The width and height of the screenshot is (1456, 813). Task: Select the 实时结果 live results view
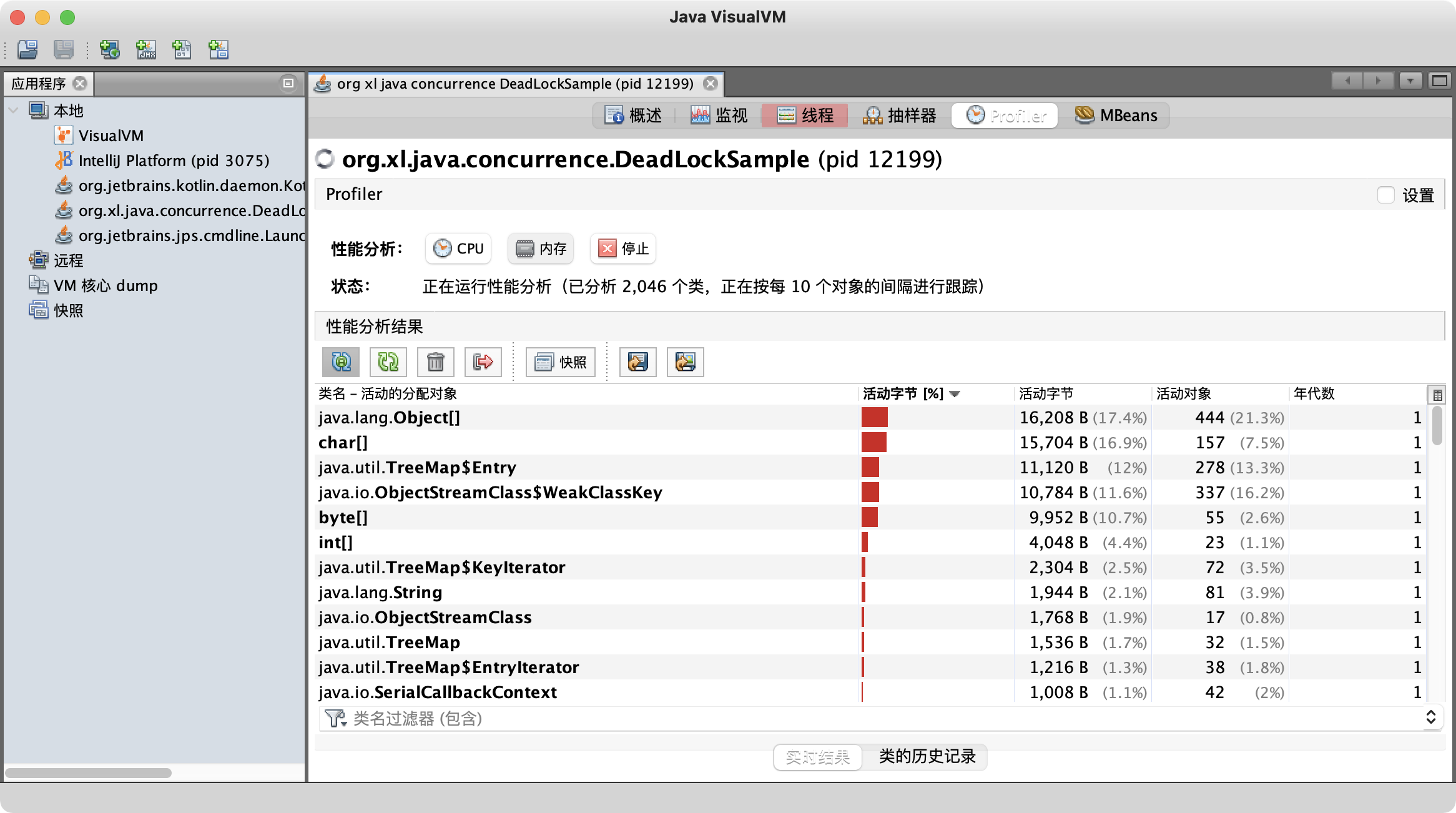(818, 757)
